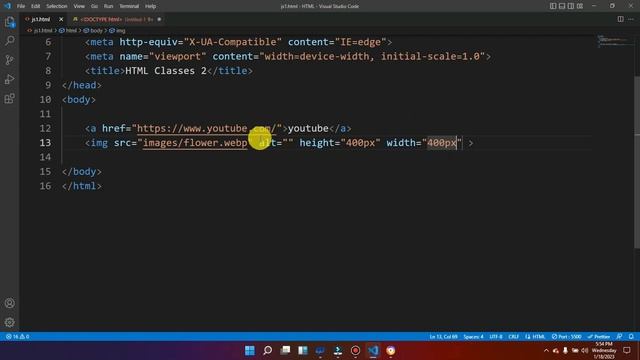Open taskbar clock and date
Image resolution: width=640 pixels, height=360 pixels.
[604, 351]
